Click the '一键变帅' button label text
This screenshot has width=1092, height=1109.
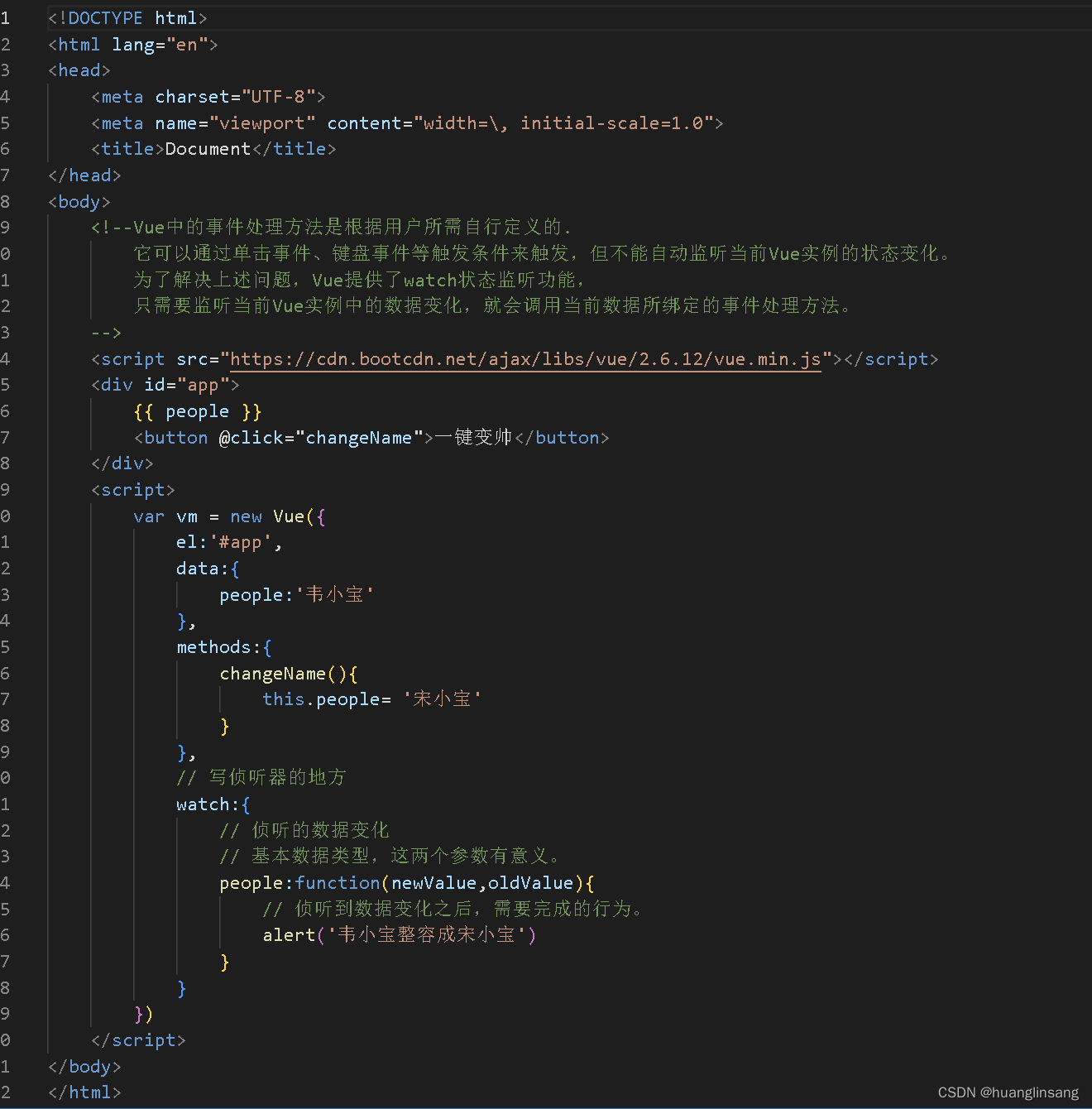(473, 437)
